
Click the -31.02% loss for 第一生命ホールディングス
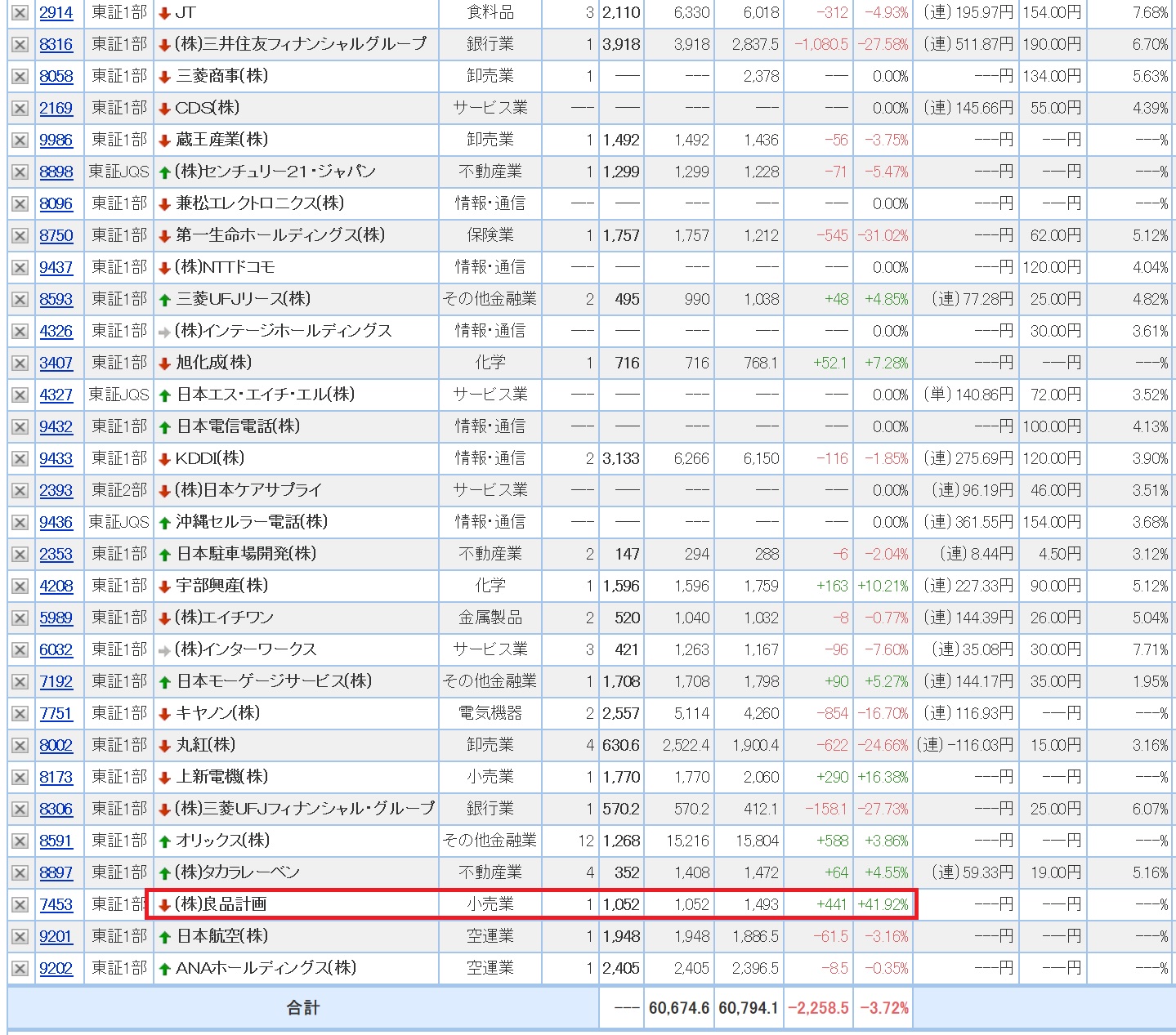(883, 236)
